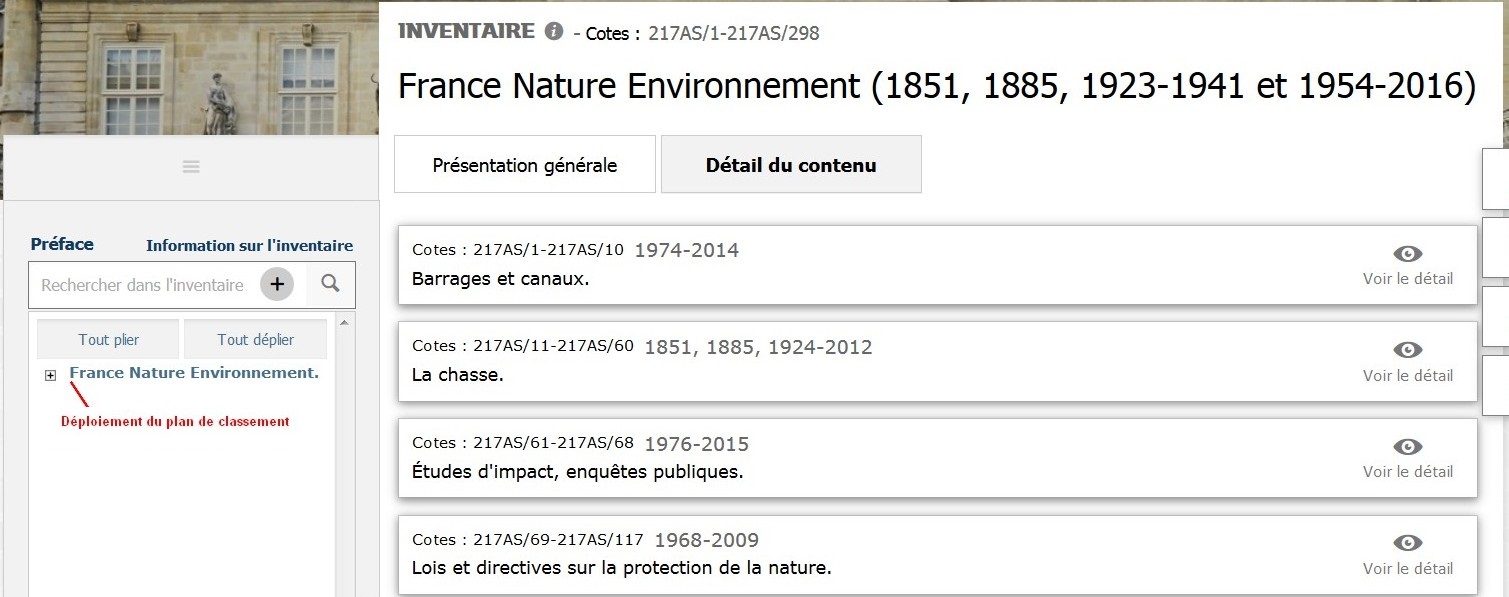The height and width of the screenshot is (597, 1509).
Task: Click the header Cotes 217AS/1-217AS/298 text
Action: (704, 33)
